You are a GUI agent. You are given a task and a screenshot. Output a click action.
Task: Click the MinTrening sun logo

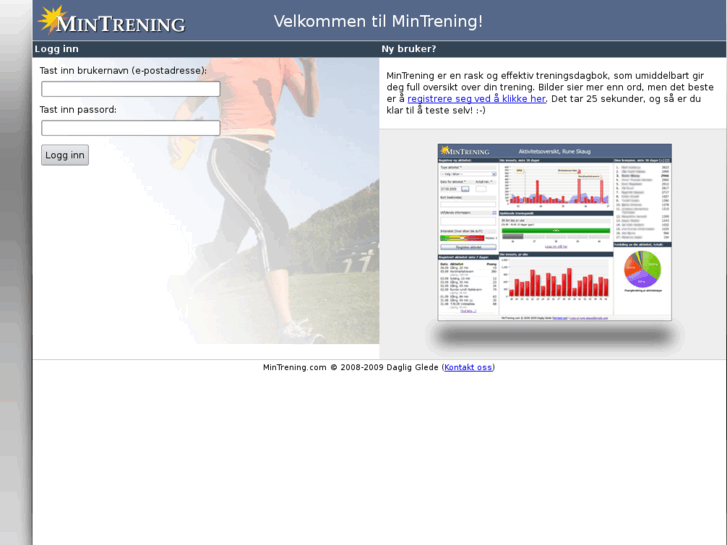pyautogui.click(x=111, y=20)
